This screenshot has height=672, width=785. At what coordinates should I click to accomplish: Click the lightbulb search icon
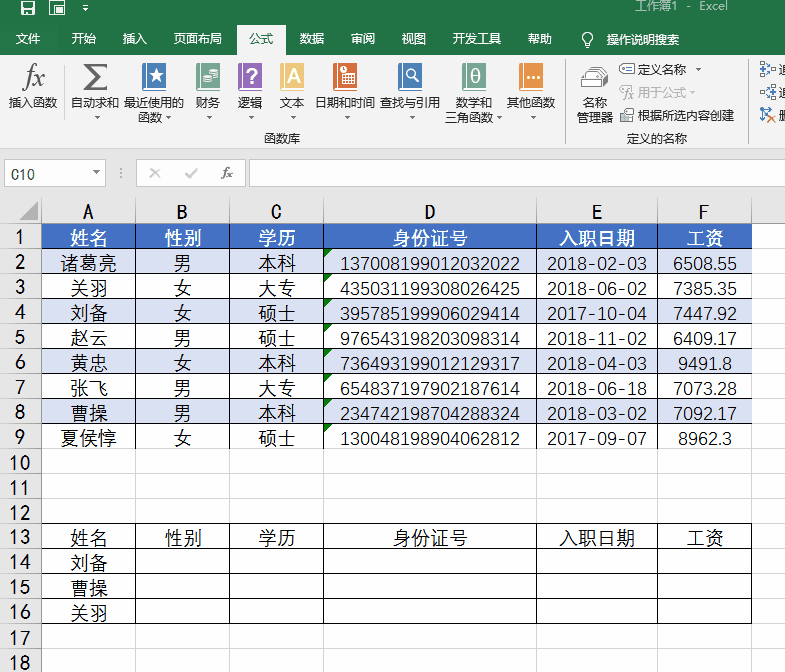pyautogui.click(x=587, y=40)
